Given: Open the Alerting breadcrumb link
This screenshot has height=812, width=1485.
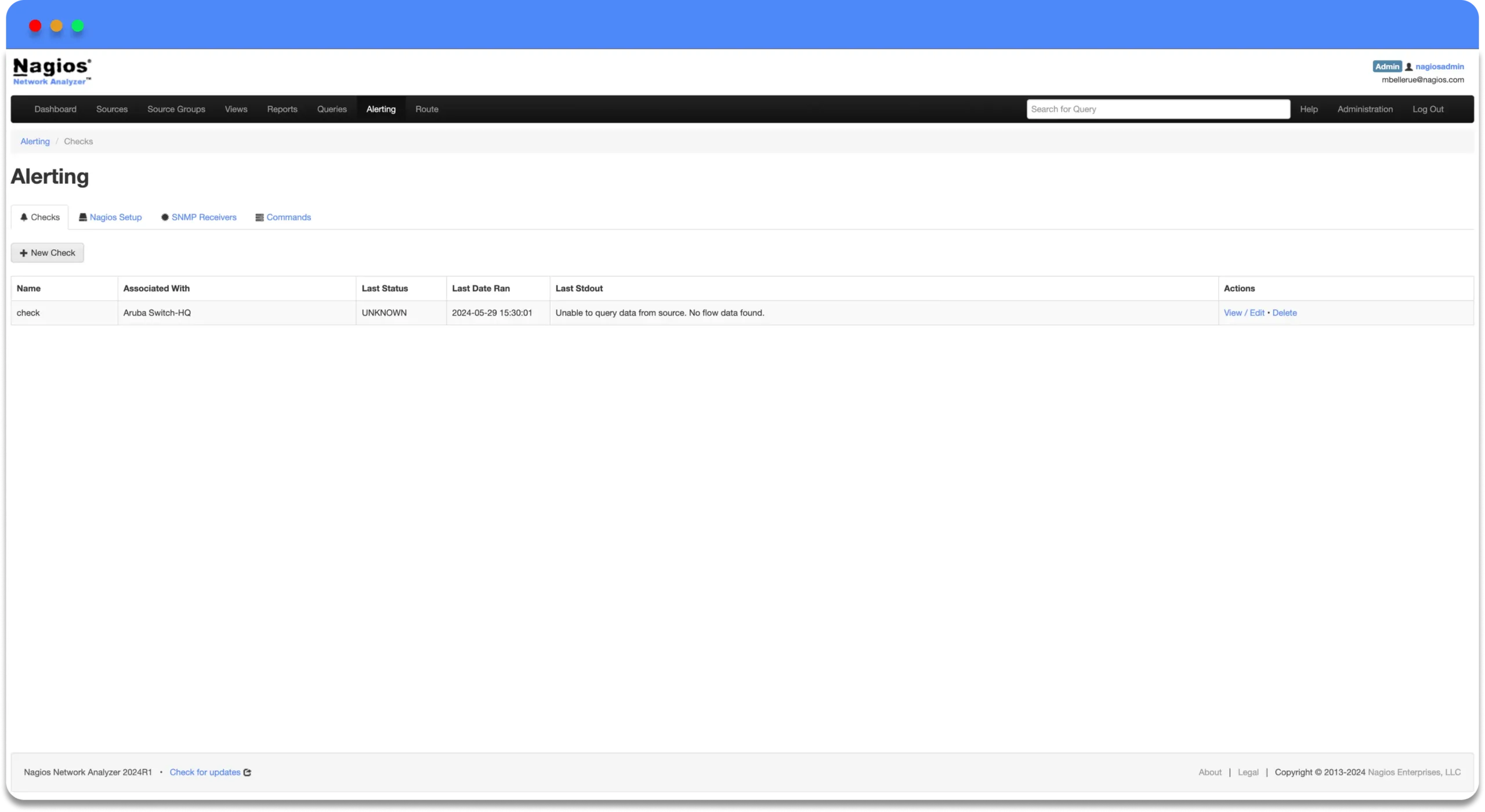Looking at the screenshot, I should 35,141.
